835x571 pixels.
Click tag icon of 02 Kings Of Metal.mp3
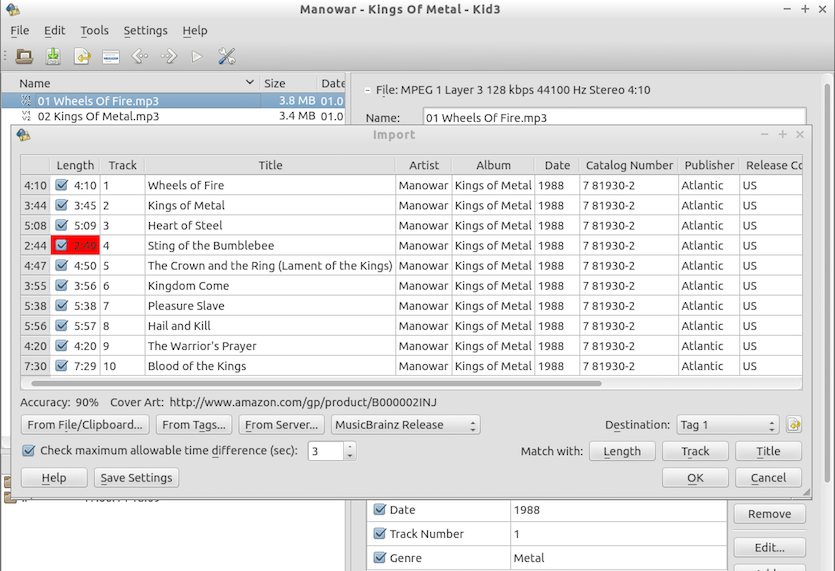point(26,116)
